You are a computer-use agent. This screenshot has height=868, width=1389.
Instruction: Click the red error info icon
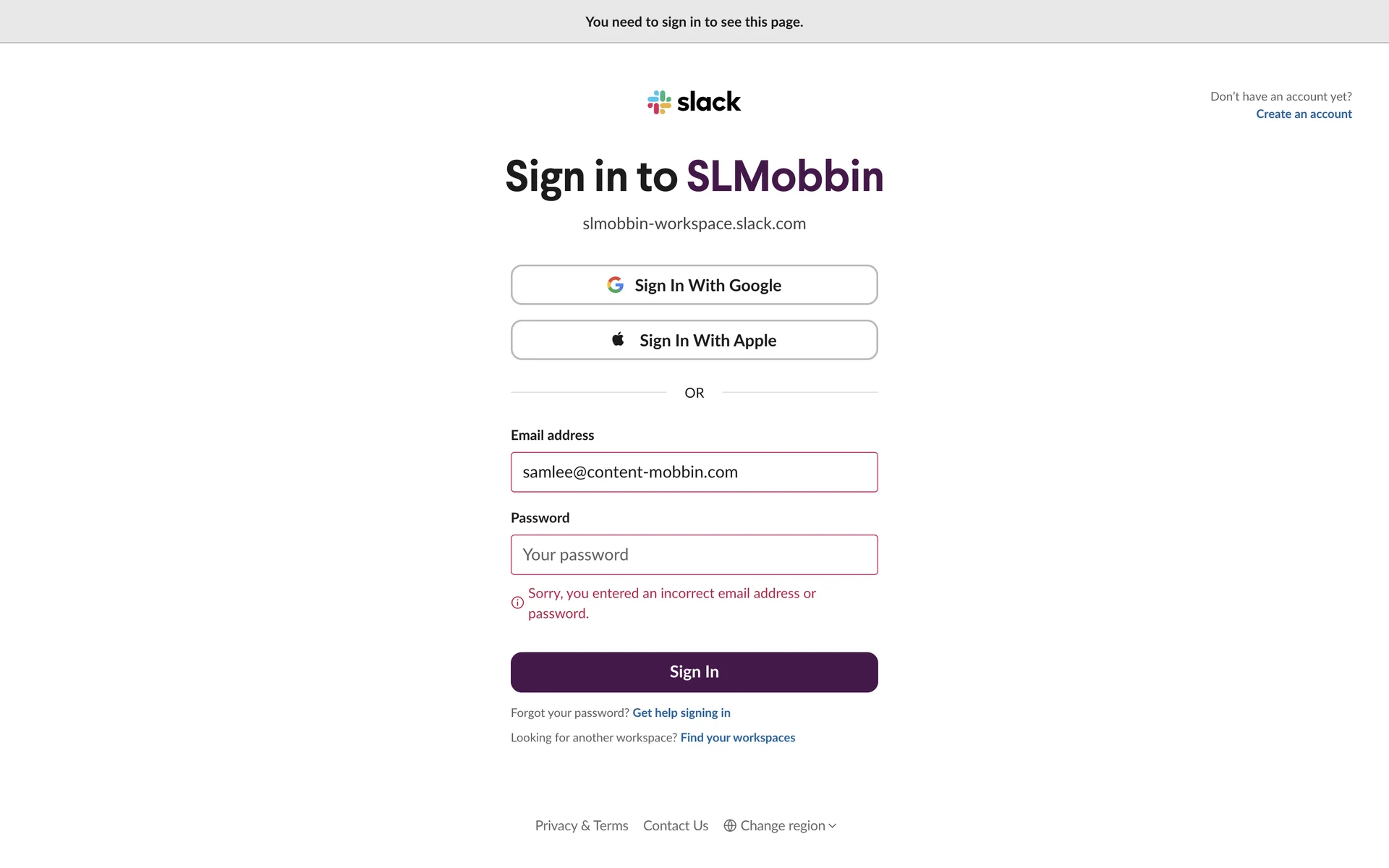click(x=517, y=603)
